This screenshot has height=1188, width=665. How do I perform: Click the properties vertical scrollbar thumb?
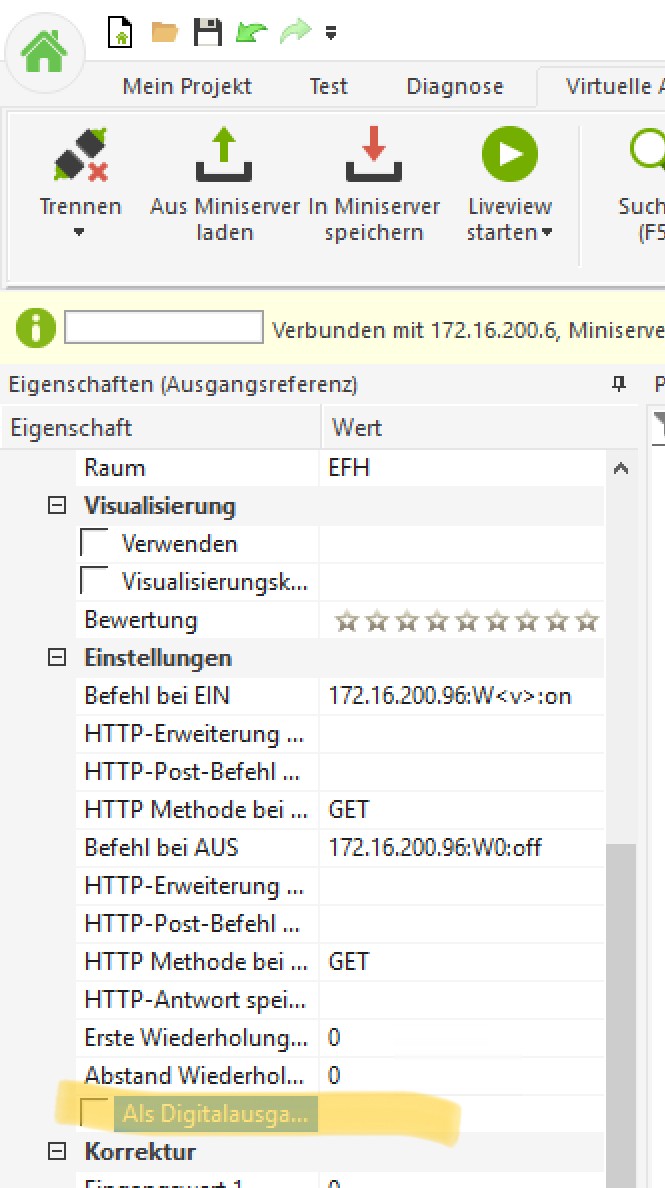[620, 1015]
